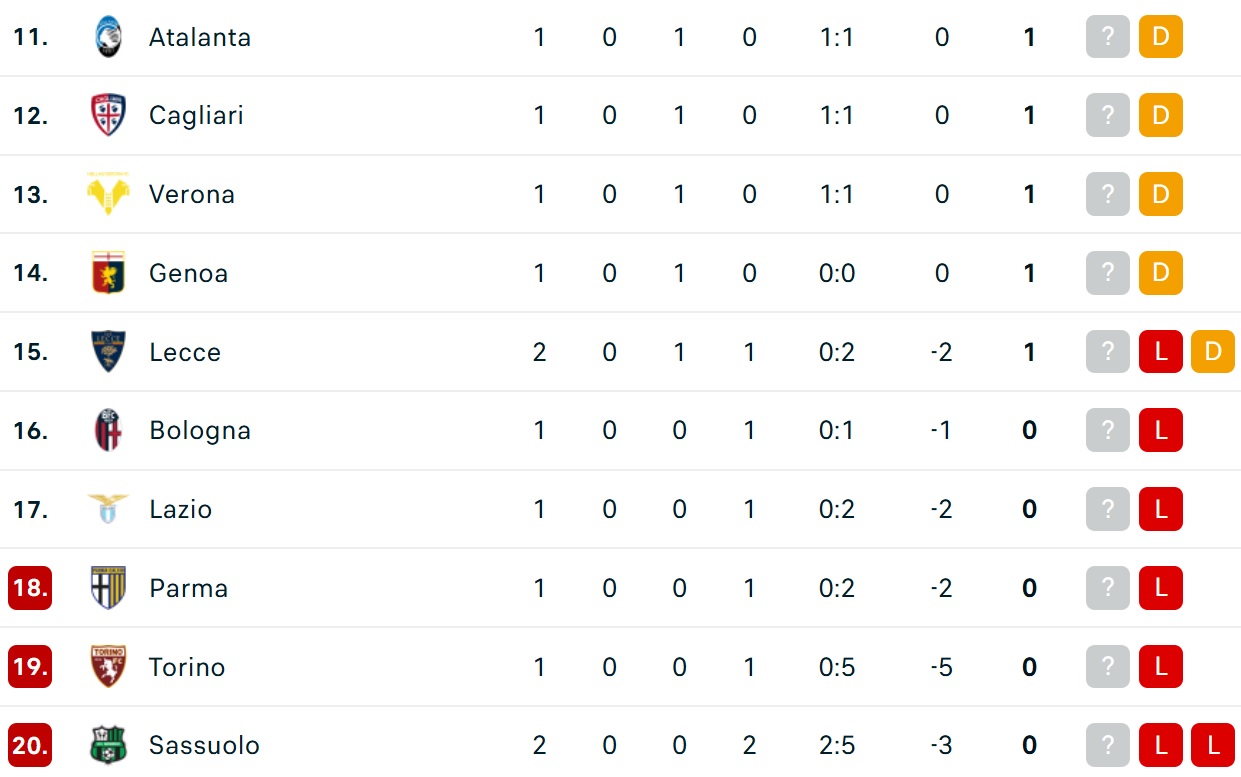This screenshot has height=777, width=1241.
Task: Click the Cagliari club crest icon
Action: [108, 115]
